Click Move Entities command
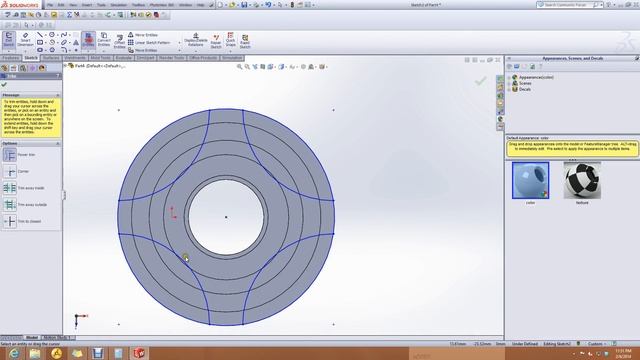This screenshot has height=360, width=640. point(143,50)
